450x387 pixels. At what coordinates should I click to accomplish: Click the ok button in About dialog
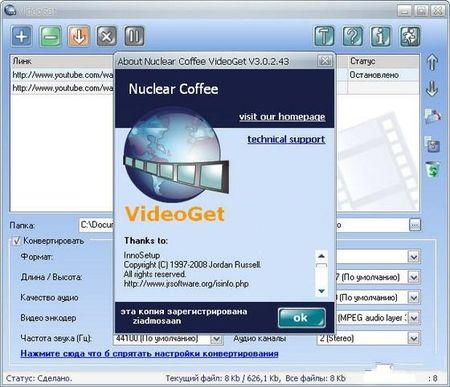(301, 318)
